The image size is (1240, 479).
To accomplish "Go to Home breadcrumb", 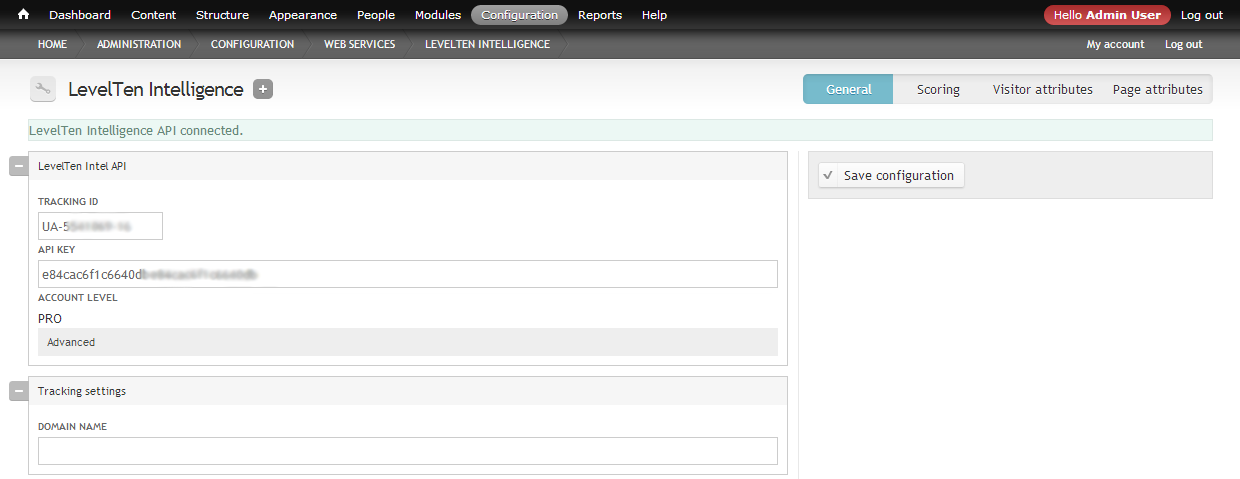I will tap(52, 44).
